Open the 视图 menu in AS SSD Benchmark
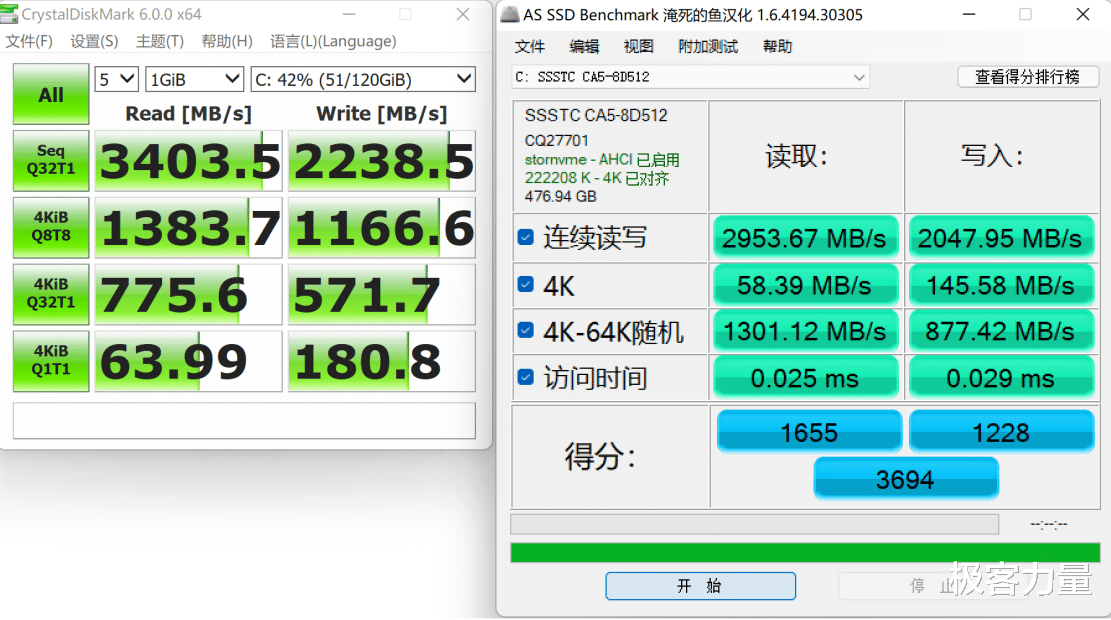The image size is (1111, 620). [x=638, y=47]
